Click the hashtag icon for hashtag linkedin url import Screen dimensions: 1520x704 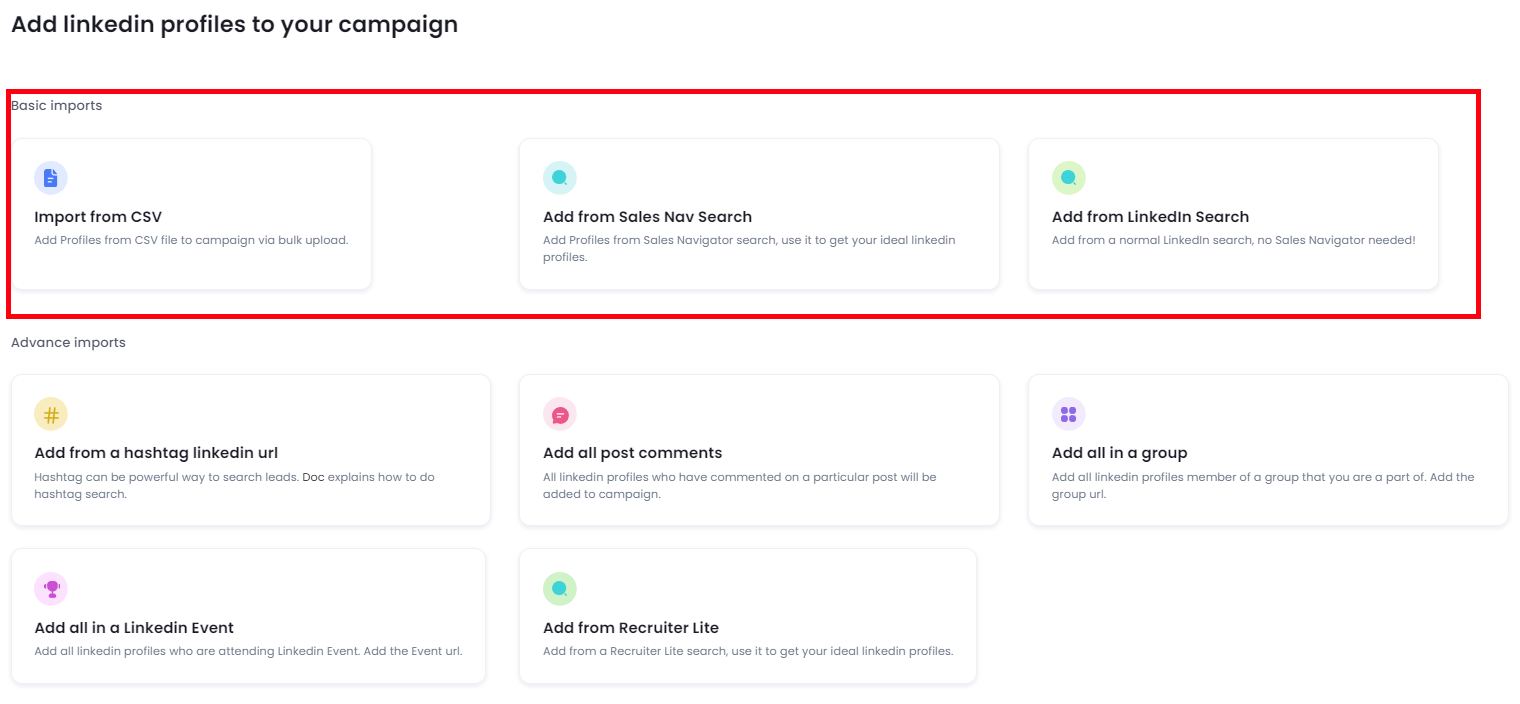click(x=50, y=413)
